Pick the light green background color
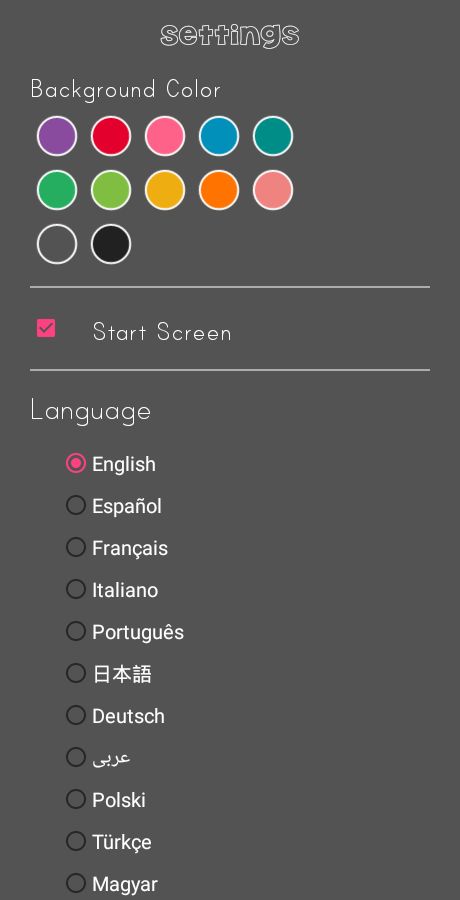This screenshot has height=900, width=460. (x=111, y=190)
